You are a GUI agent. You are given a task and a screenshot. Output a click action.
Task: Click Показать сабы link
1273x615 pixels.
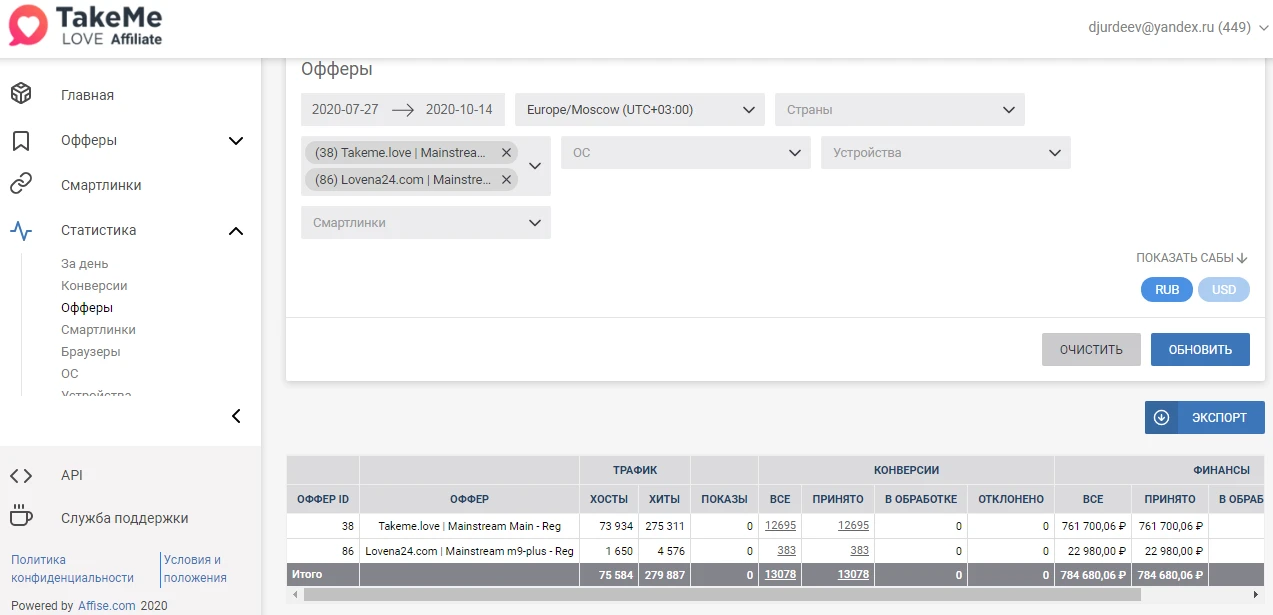coord(1192,258)
